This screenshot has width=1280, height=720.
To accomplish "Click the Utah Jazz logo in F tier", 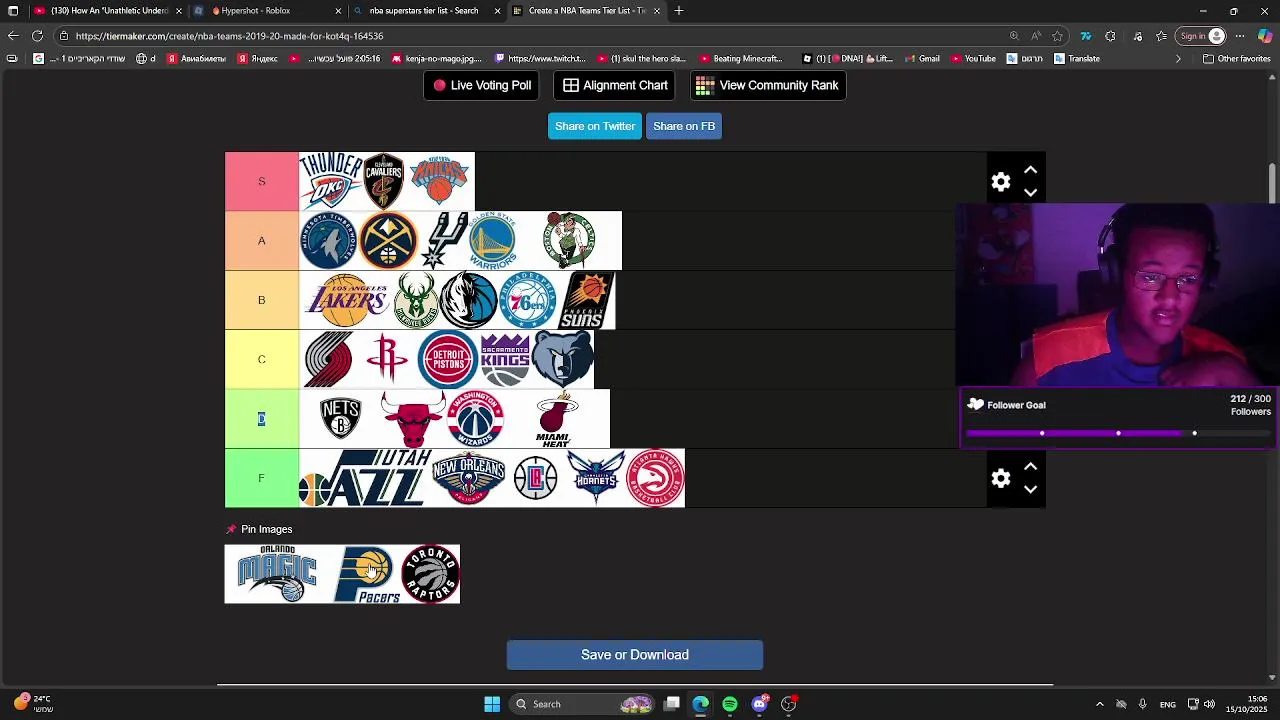I will click(x=364, y=478).
